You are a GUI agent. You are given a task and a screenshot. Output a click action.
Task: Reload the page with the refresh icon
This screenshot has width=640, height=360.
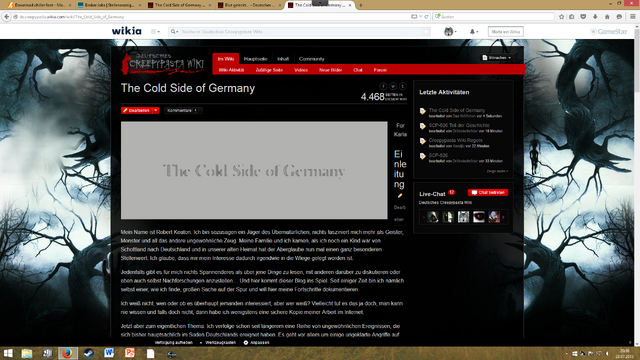point(427,17)
